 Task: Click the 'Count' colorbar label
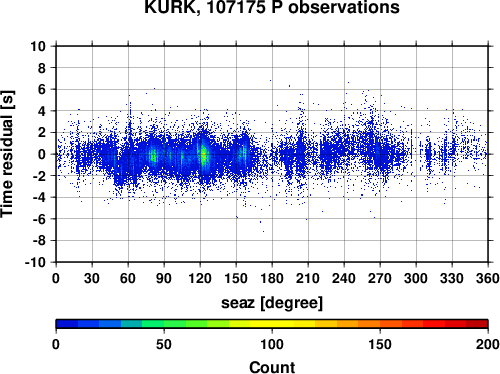(x=272, y=367)
